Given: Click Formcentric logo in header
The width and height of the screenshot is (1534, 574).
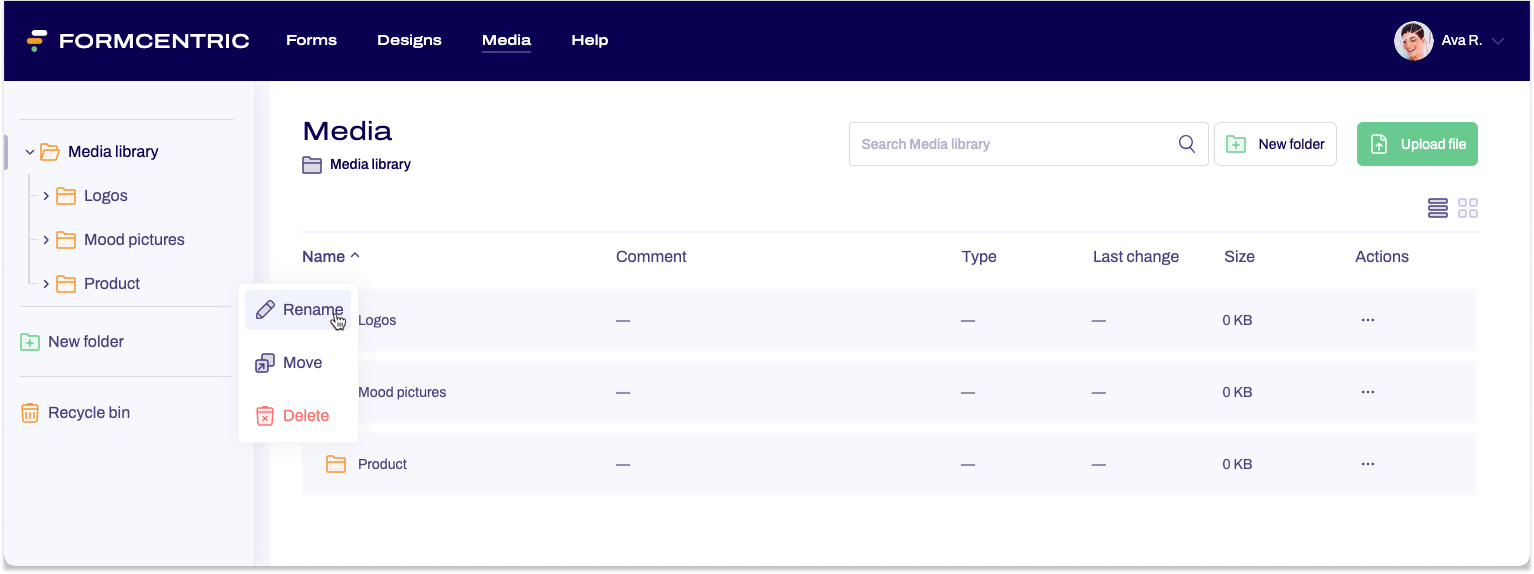Looking at the screenshot, I should (x=138, y=41).
